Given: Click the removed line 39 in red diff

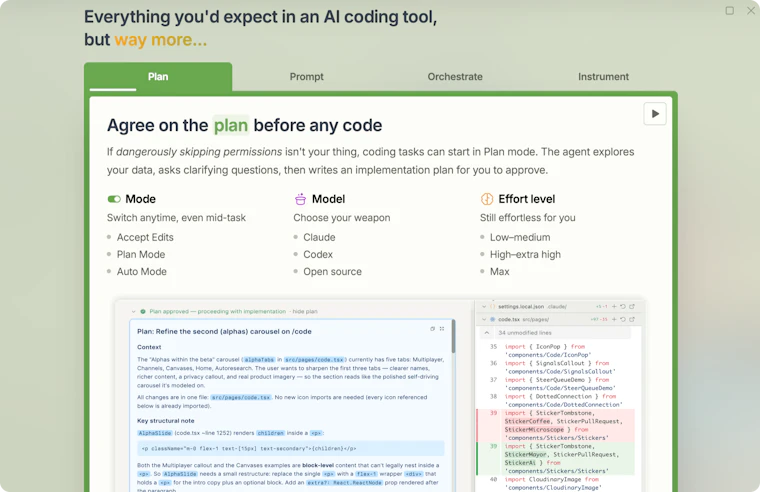Looking at the screenshot, I should pos(556,425).
